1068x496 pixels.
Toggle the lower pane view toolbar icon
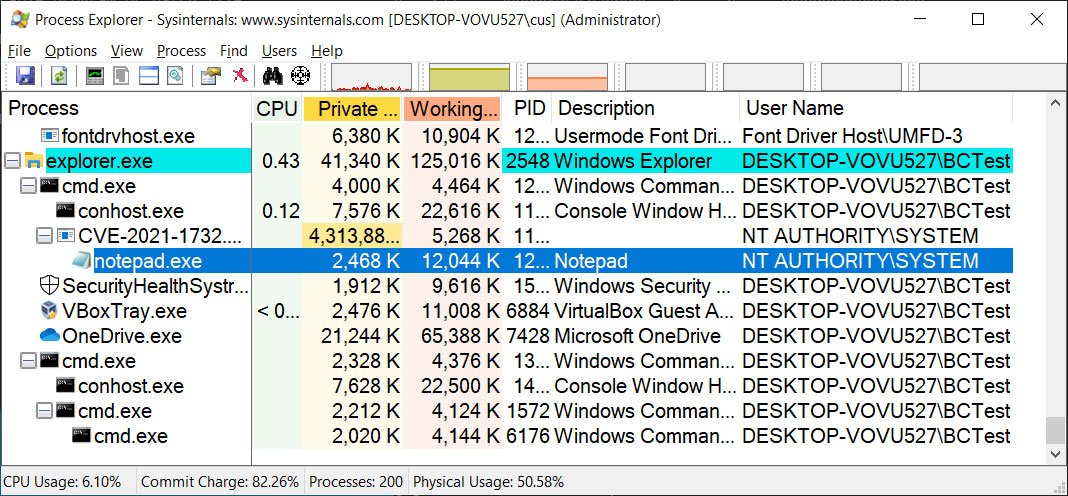(149, 76)
